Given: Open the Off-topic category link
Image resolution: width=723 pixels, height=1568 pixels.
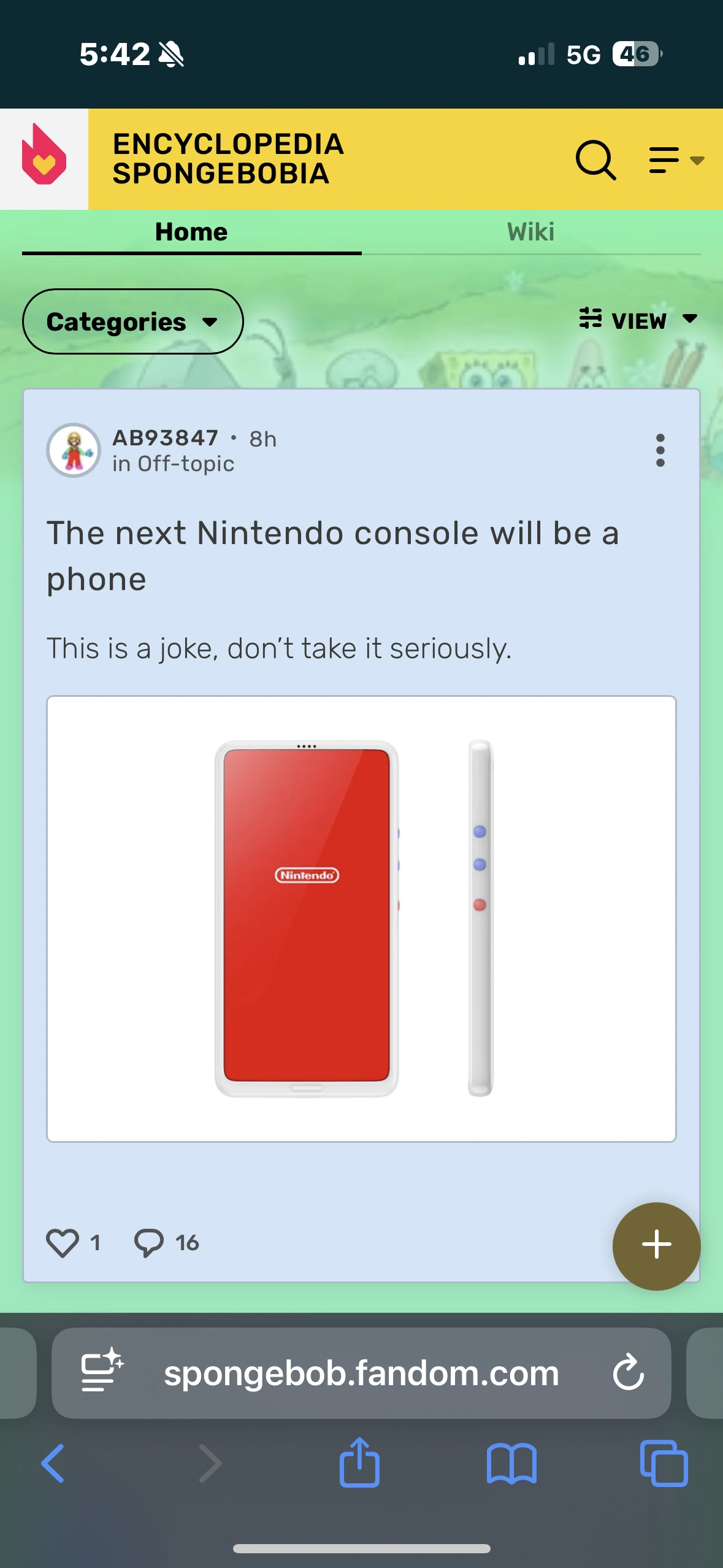Looking at the screenshot, I should [186, 464].
